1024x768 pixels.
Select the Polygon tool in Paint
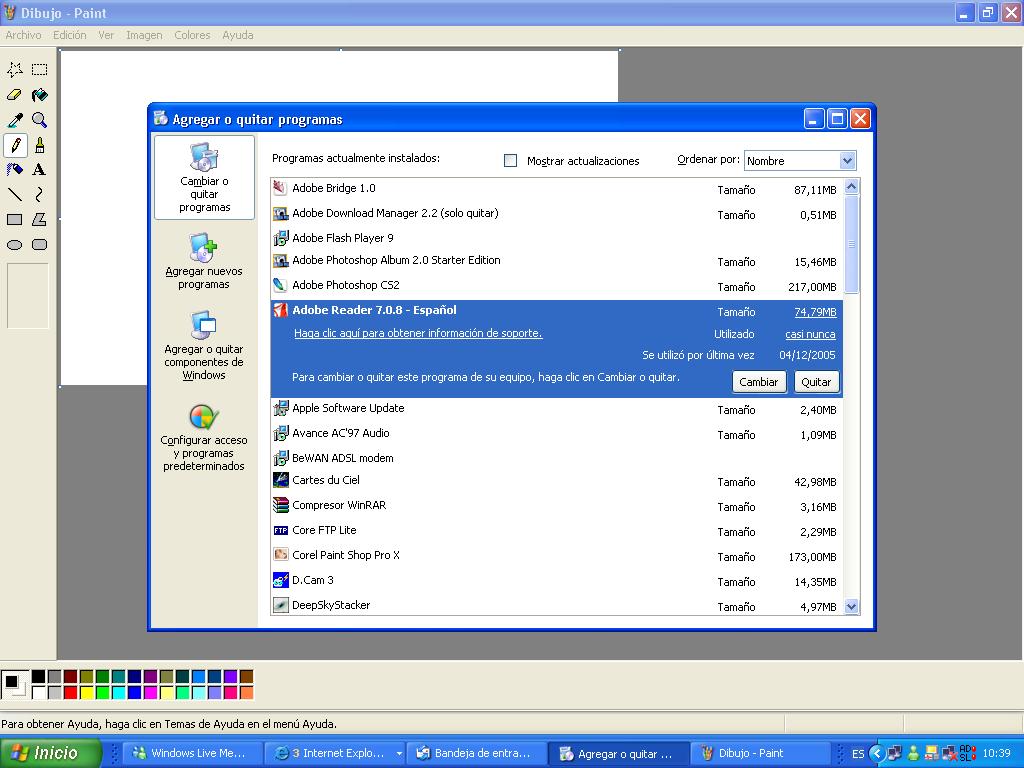tap(40, 220)
